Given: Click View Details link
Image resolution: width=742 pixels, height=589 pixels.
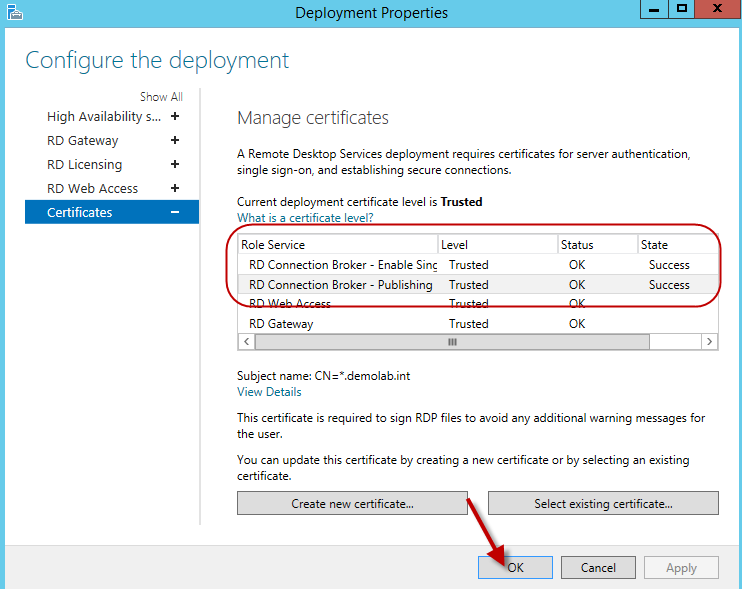Looking at the screenshot, I should [x=269, y=392].
